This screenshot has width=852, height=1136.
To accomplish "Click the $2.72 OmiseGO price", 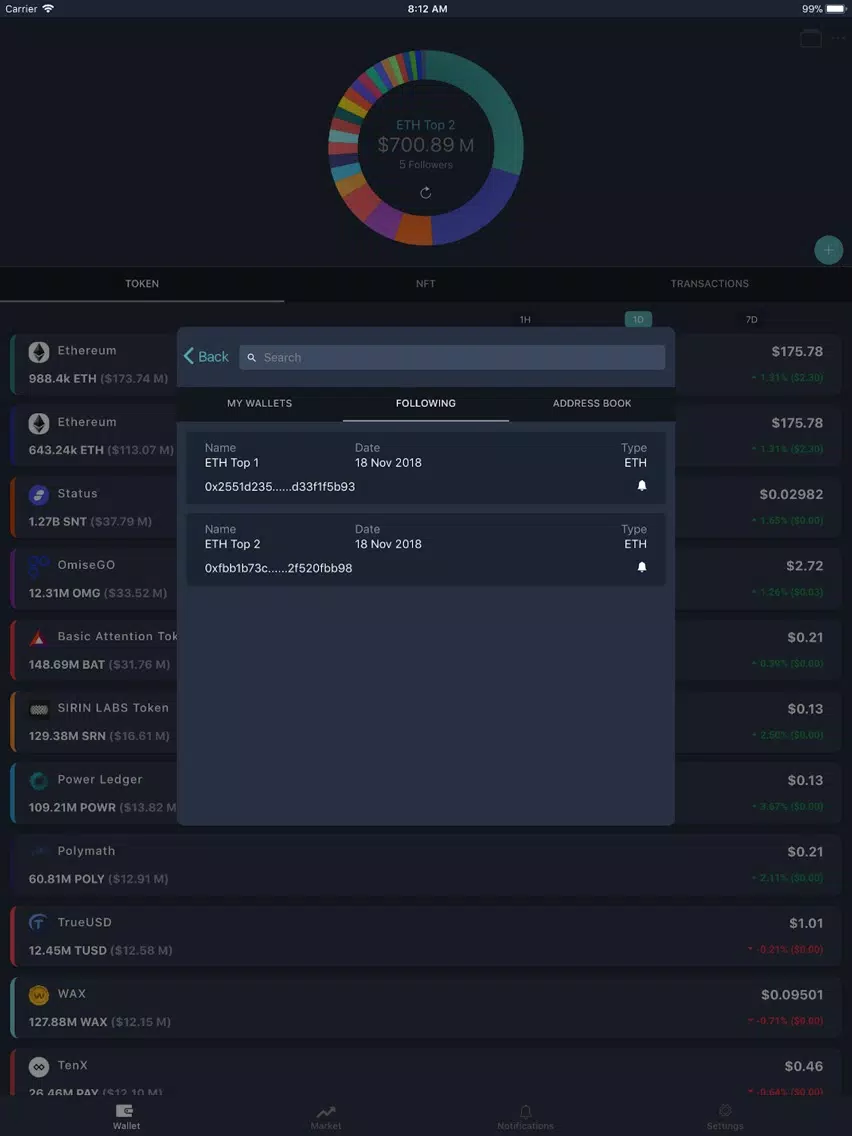I will click(804, 566).
